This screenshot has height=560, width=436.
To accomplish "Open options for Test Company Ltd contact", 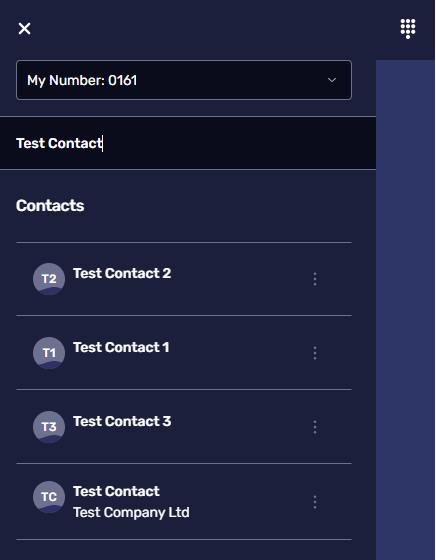I will tap(315, 502).
